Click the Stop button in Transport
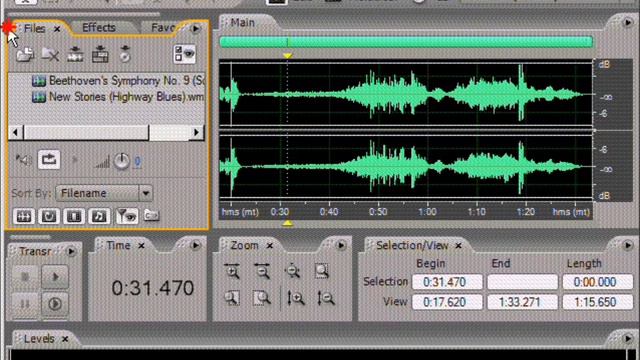This screenshot has width=640, height=360. point(24,277)
